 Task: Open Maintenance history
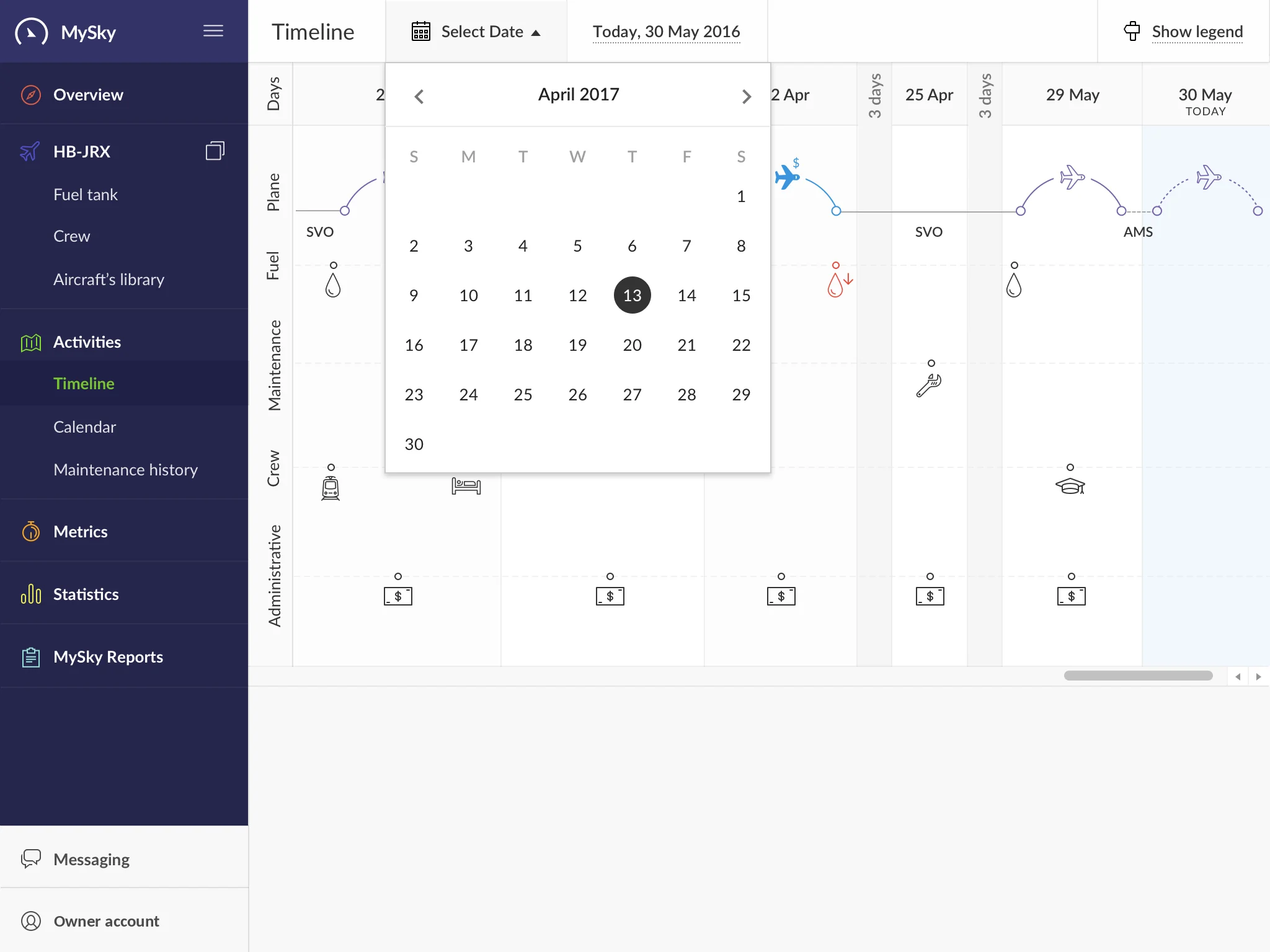126,470
